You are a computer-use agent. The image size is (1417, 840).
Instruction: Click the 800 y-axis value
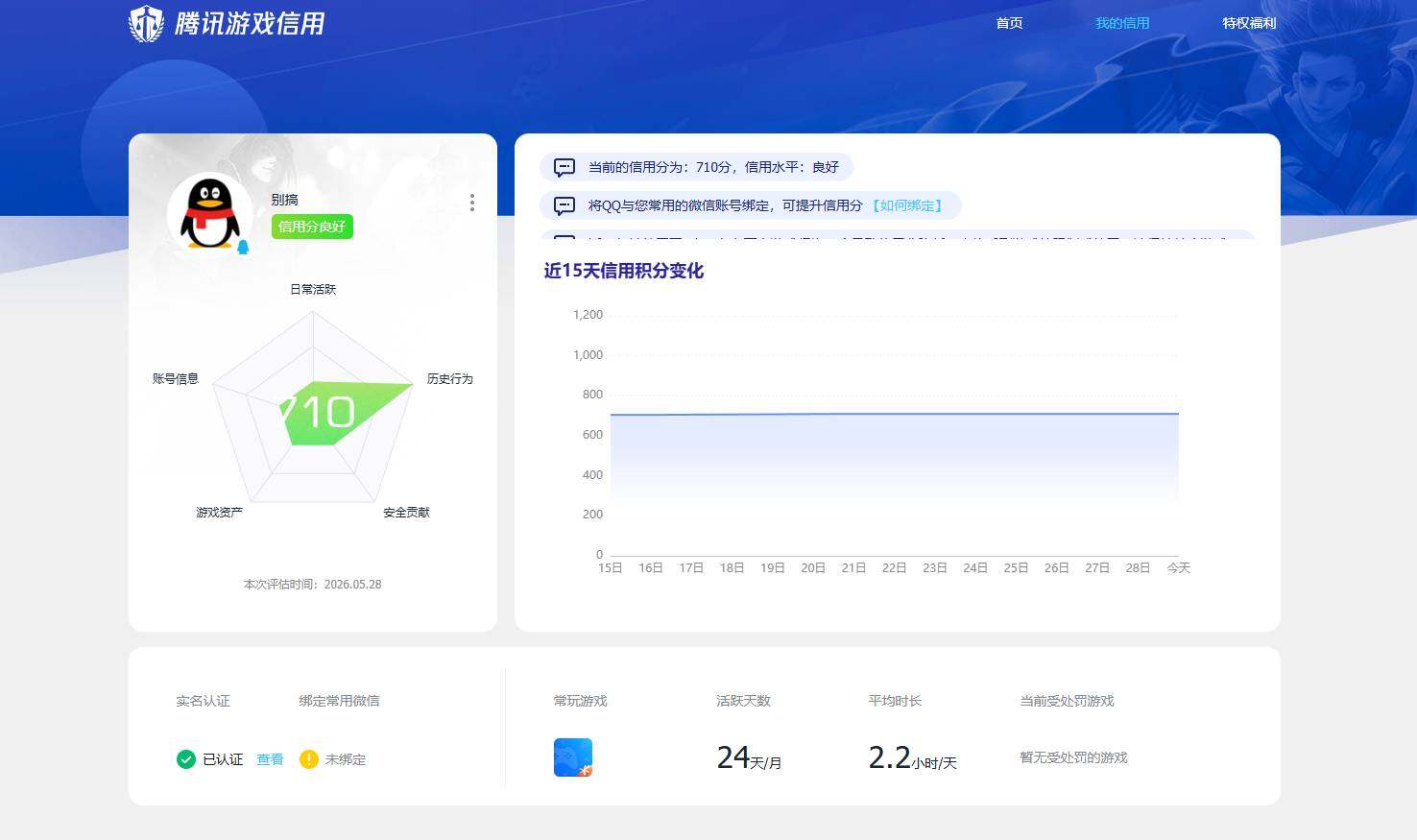pos(592,395)
